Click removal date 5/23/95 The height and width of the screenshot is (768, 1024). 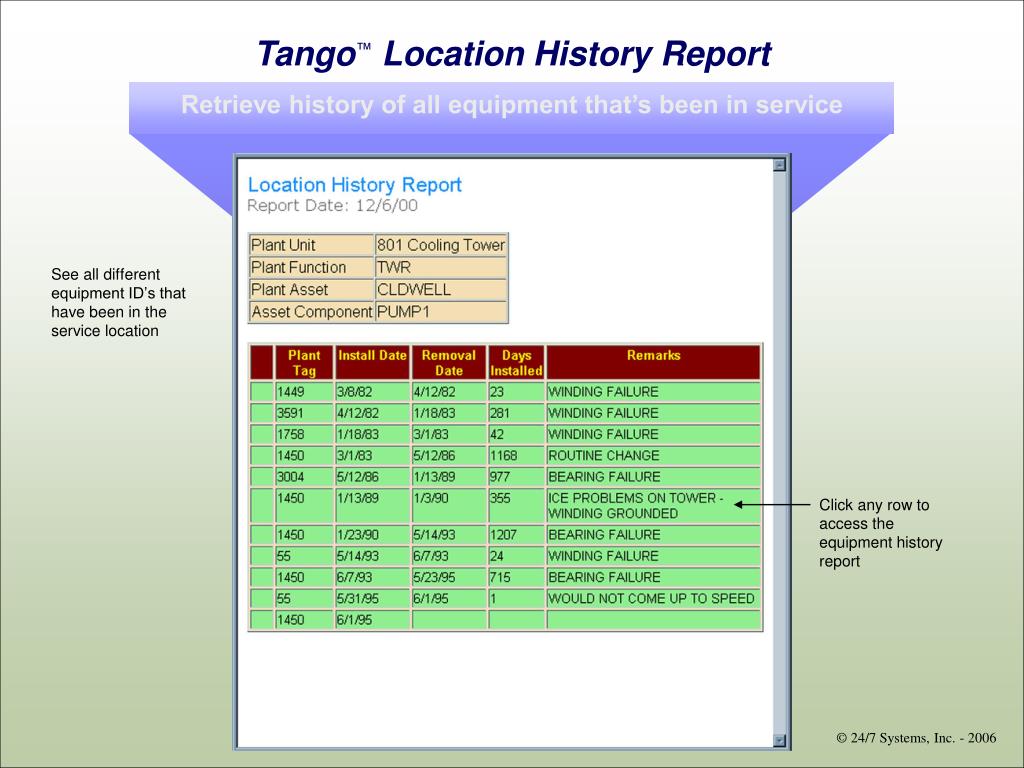click(x=449, y=577)
